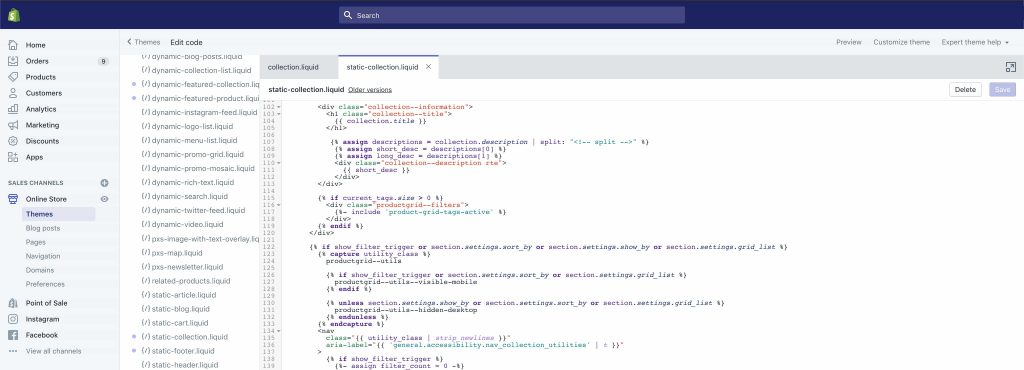This screenshot has width=1024, height=370.
Task: View Online Store using eye icon
Action: [104, 199]
